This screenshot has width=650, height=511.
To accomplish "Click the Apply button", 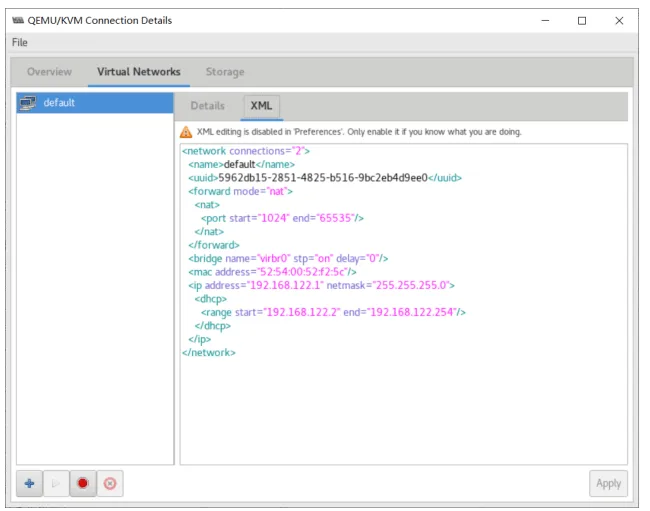I will click(x=609, y=483).
